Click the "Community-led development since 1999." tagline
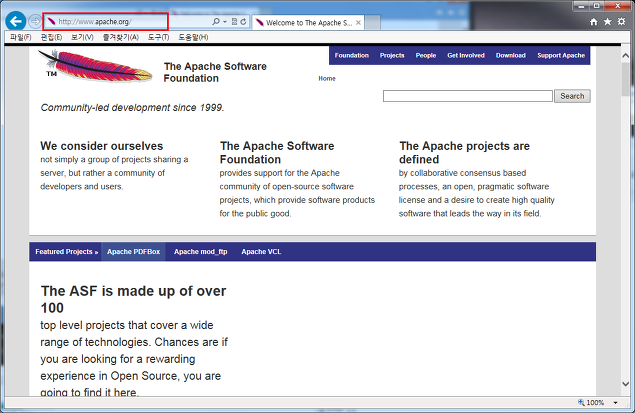 click(132, 108)
